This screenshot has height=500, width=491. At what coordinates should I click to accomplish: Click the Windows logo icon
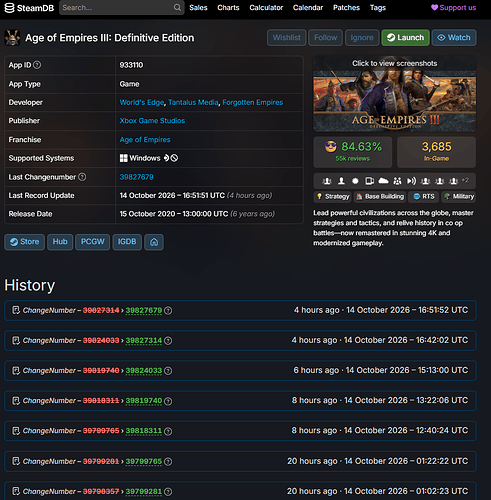click(124, 158)
